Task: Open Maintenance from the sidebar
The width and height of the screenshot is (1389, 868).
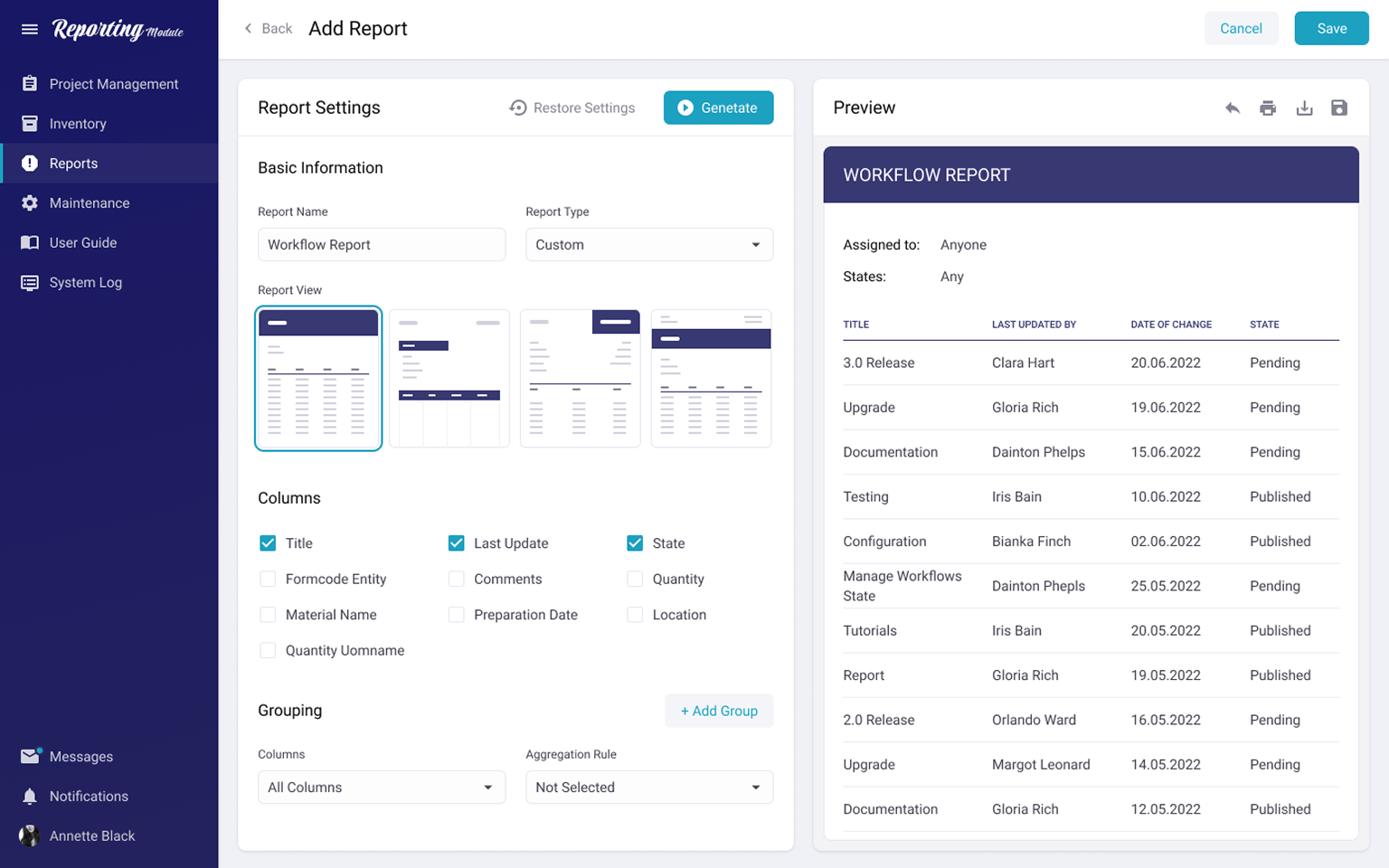Action: coord(89,203)
